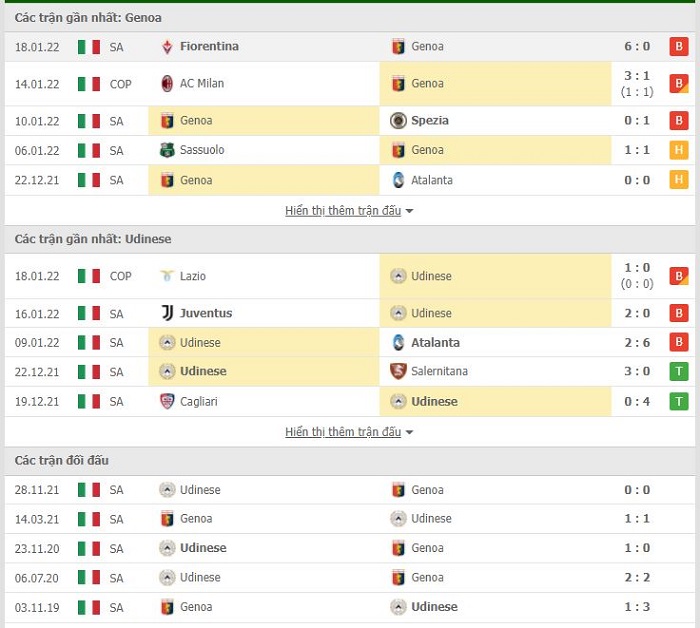Click the Atalanta crest in Genoa's 22.12.21 match
Viewport: 700px width, 628px height.
pos(398,180)
